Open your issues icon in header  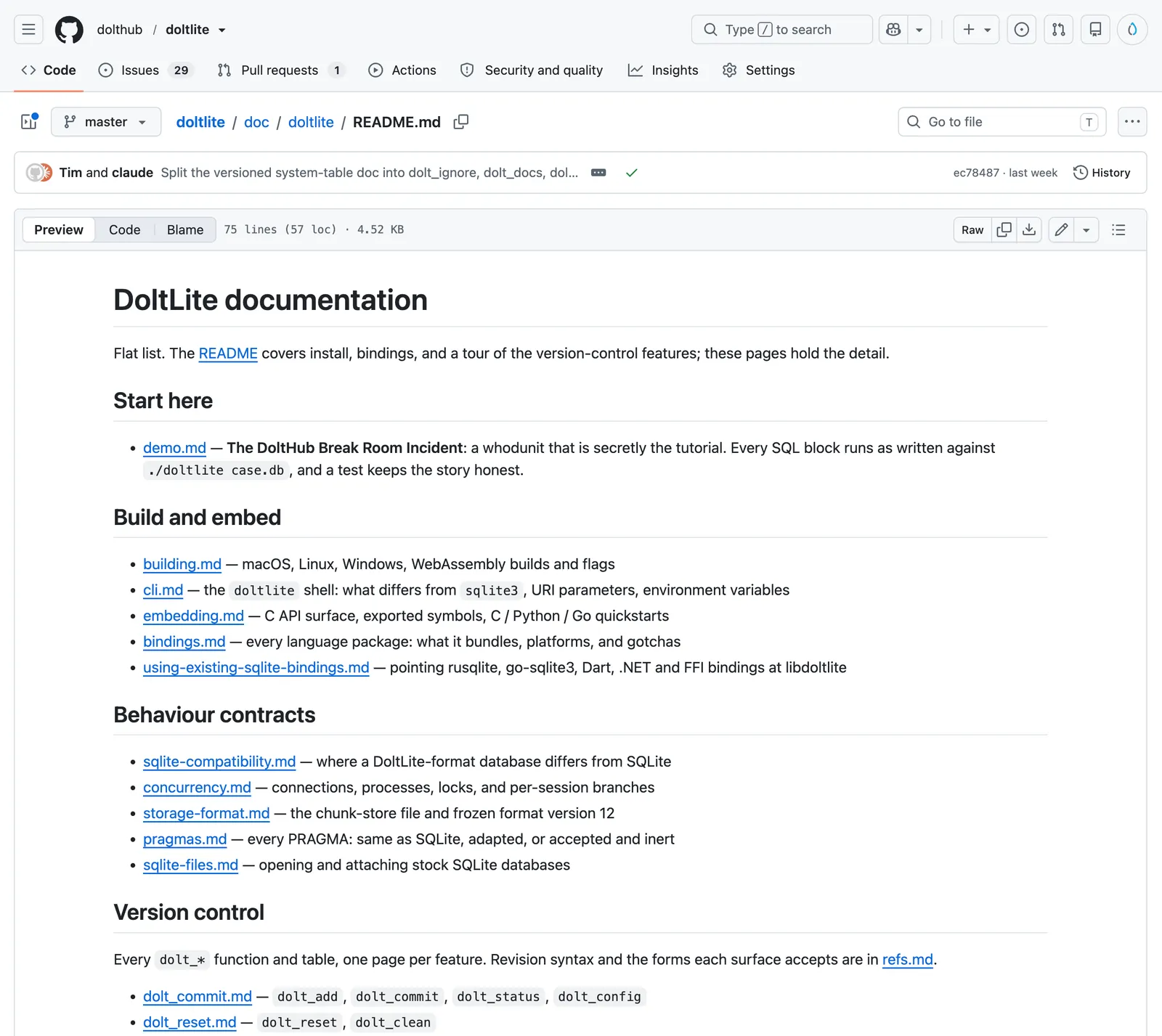1022,30
